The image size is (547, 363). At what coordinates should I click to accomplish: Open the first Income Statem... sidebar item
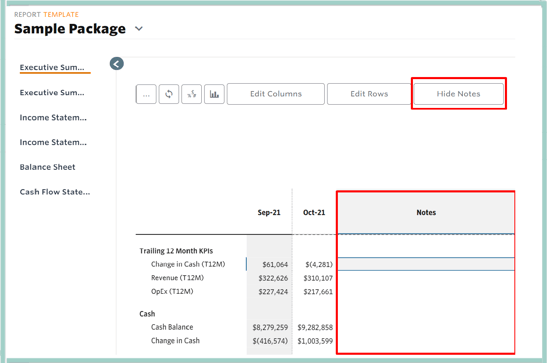tap(53, 118)
